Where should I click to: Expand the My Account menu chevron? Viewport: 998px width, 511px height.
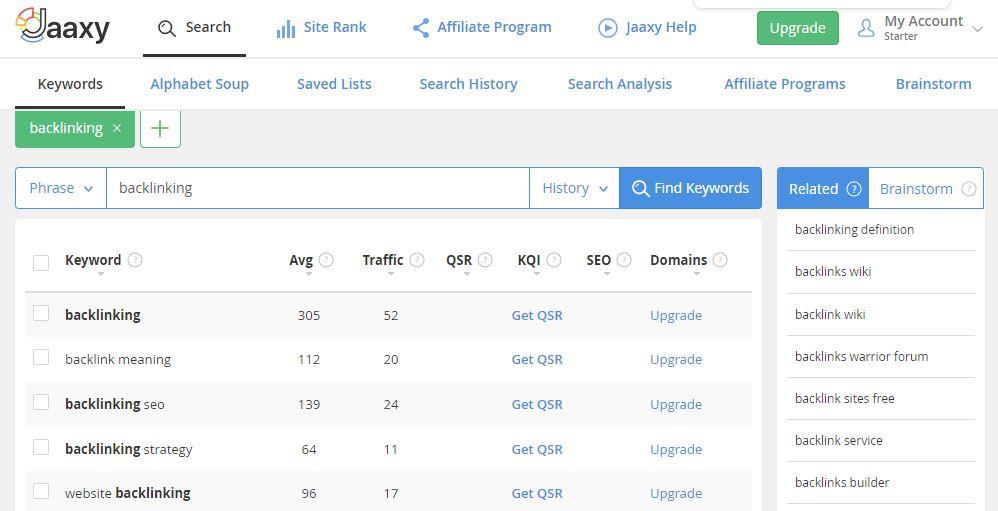point(978,29)
